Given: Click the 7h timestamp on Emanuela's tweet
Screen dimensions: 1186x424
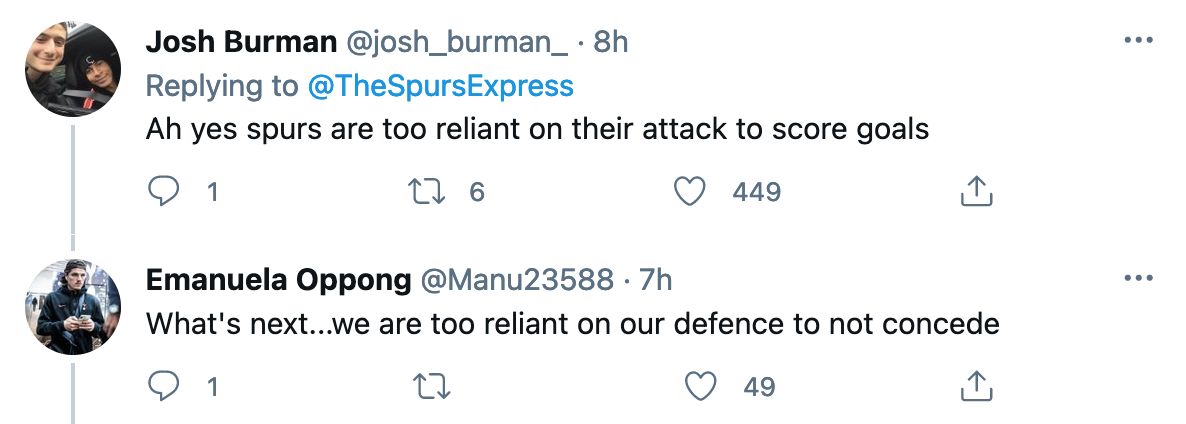Looking at the screenshot, I should click(x=655, y=280).
